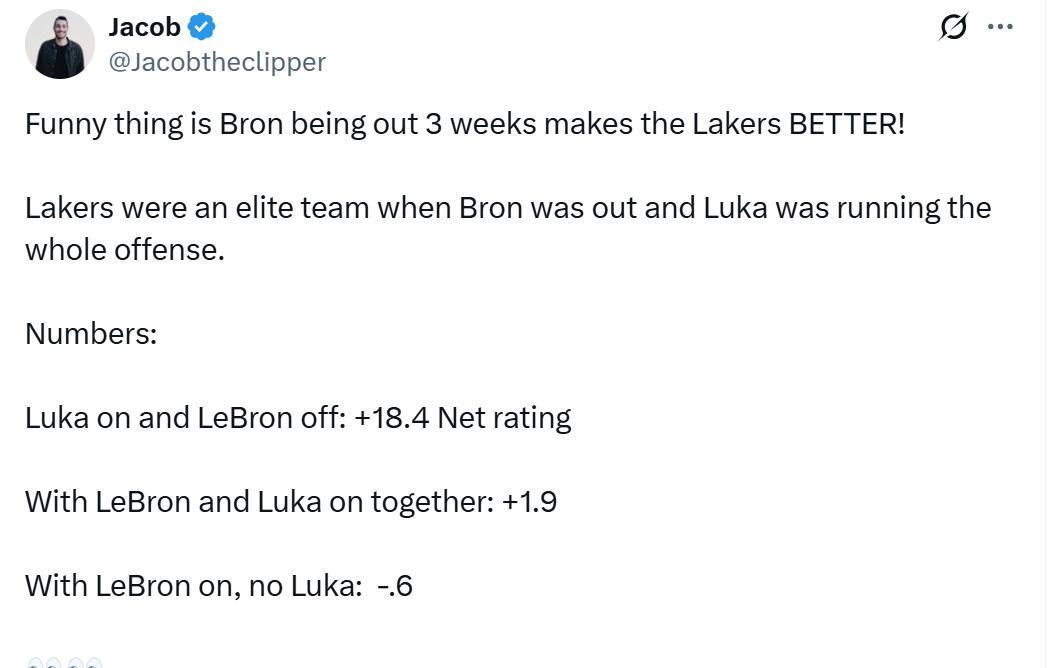Screen dimensions: 1048x668
Task: Open Grok actions icon on the post
Action: point(953,27)
